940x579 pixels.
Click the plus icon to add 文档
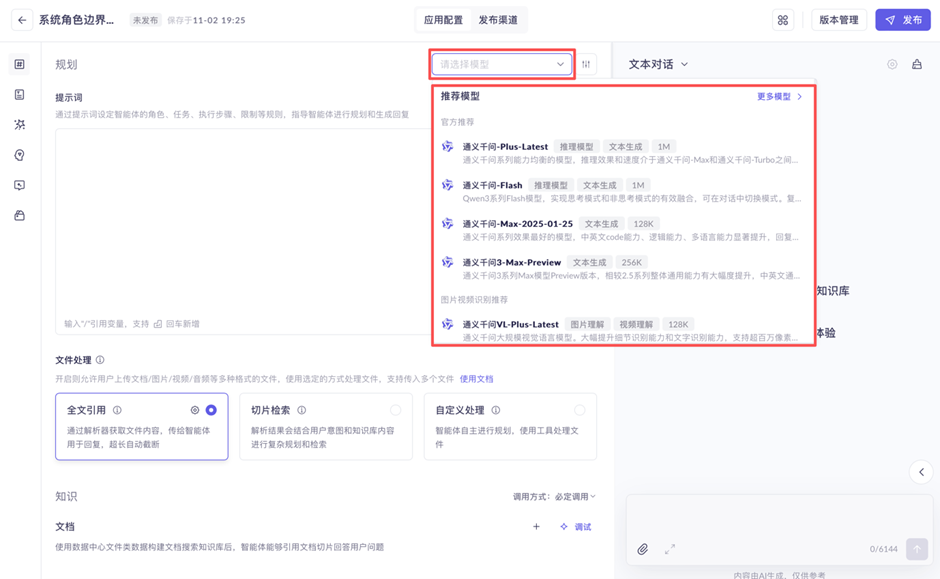(537, 526)
